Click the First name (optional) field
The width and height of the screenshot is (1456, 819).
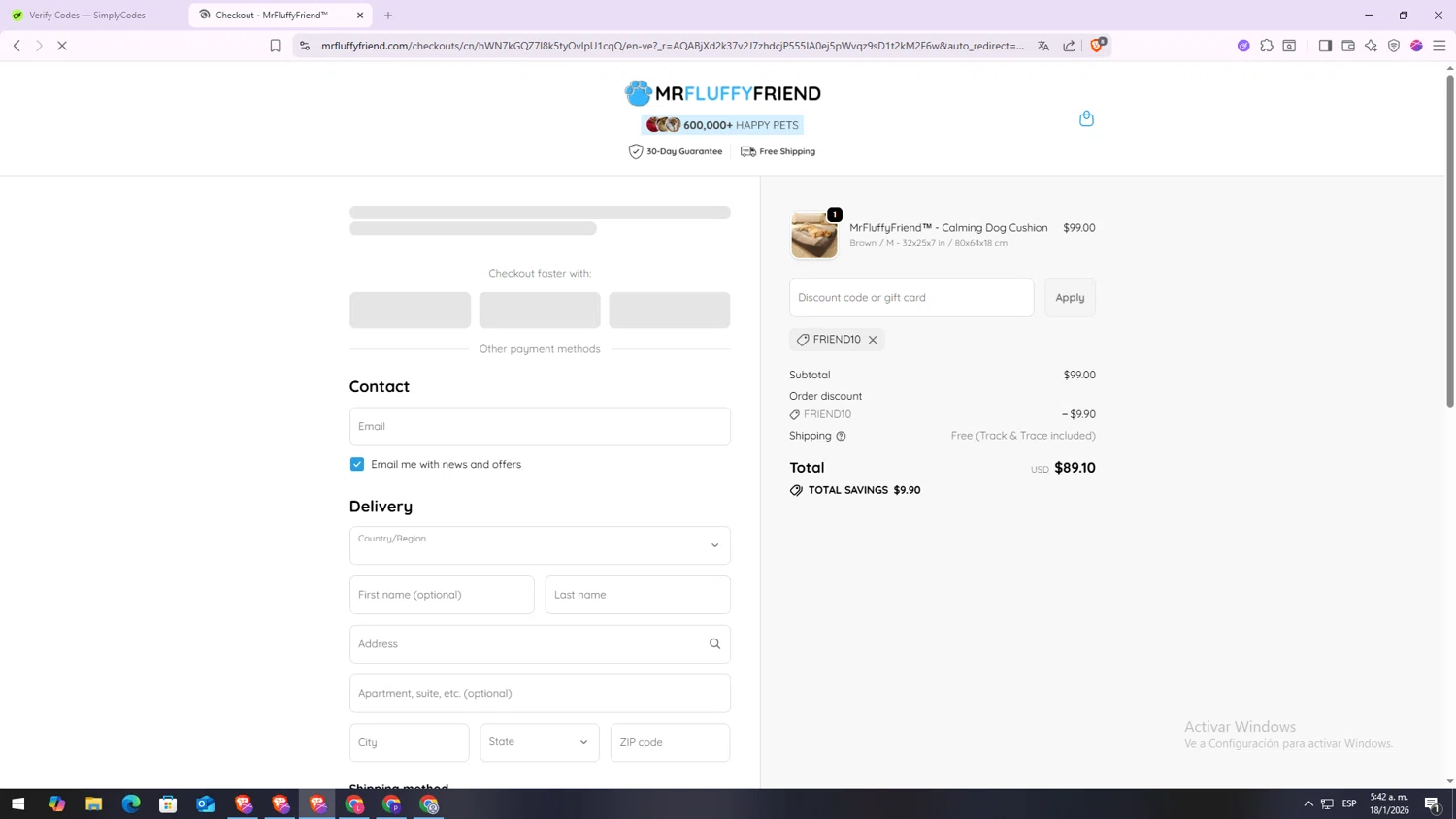[442, 595]
